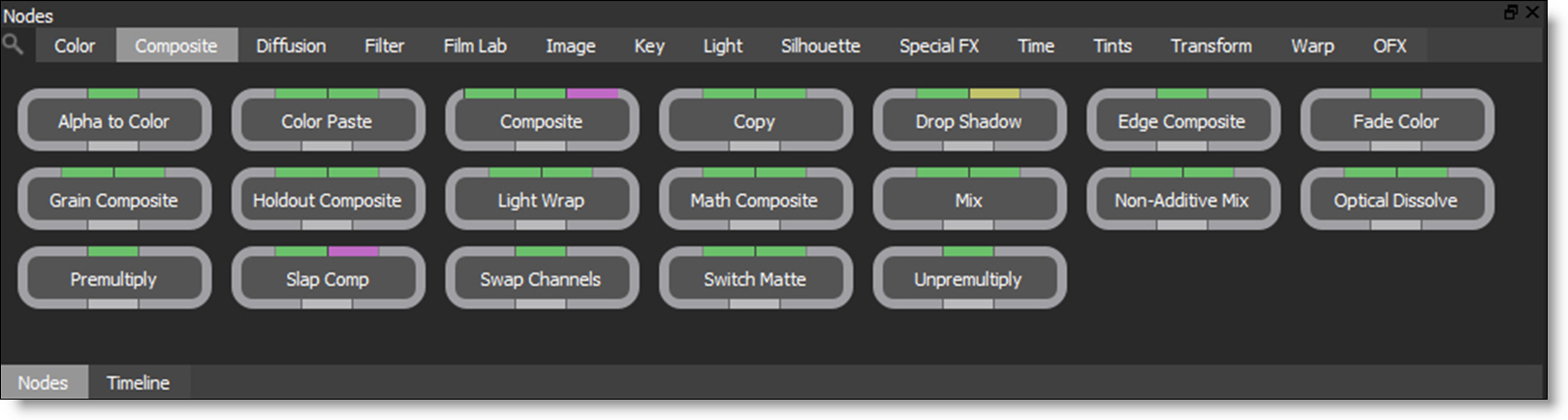Open the Color node category tab
Image resolution: width=1568 pixels, height=420 pixels.
(75, 46)
